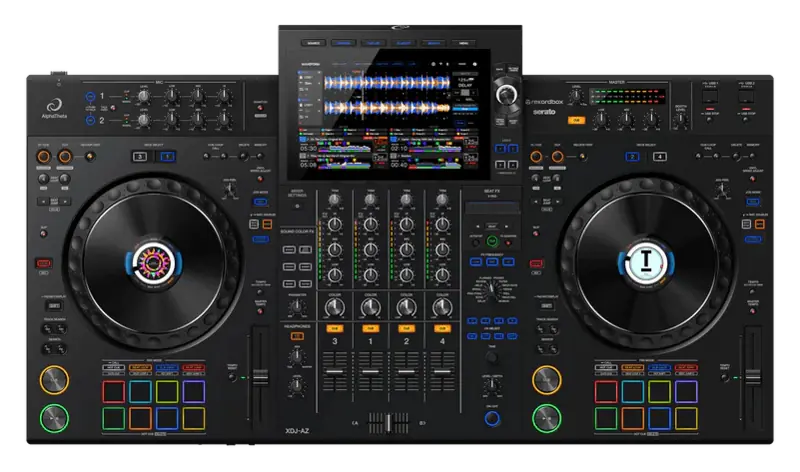Start playback with left deck green Play/Pause button
Image resolution: width=800 pixels, height=472 pixels.
coord(54,418)
